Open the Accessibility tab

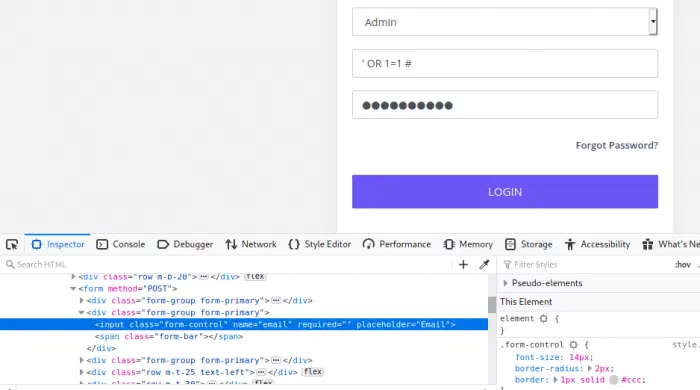(597, 245)
